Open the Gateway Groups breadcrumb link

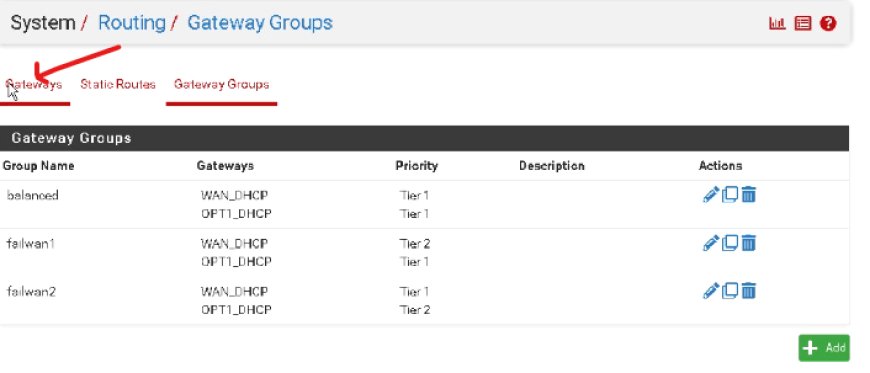coord(260,23)
